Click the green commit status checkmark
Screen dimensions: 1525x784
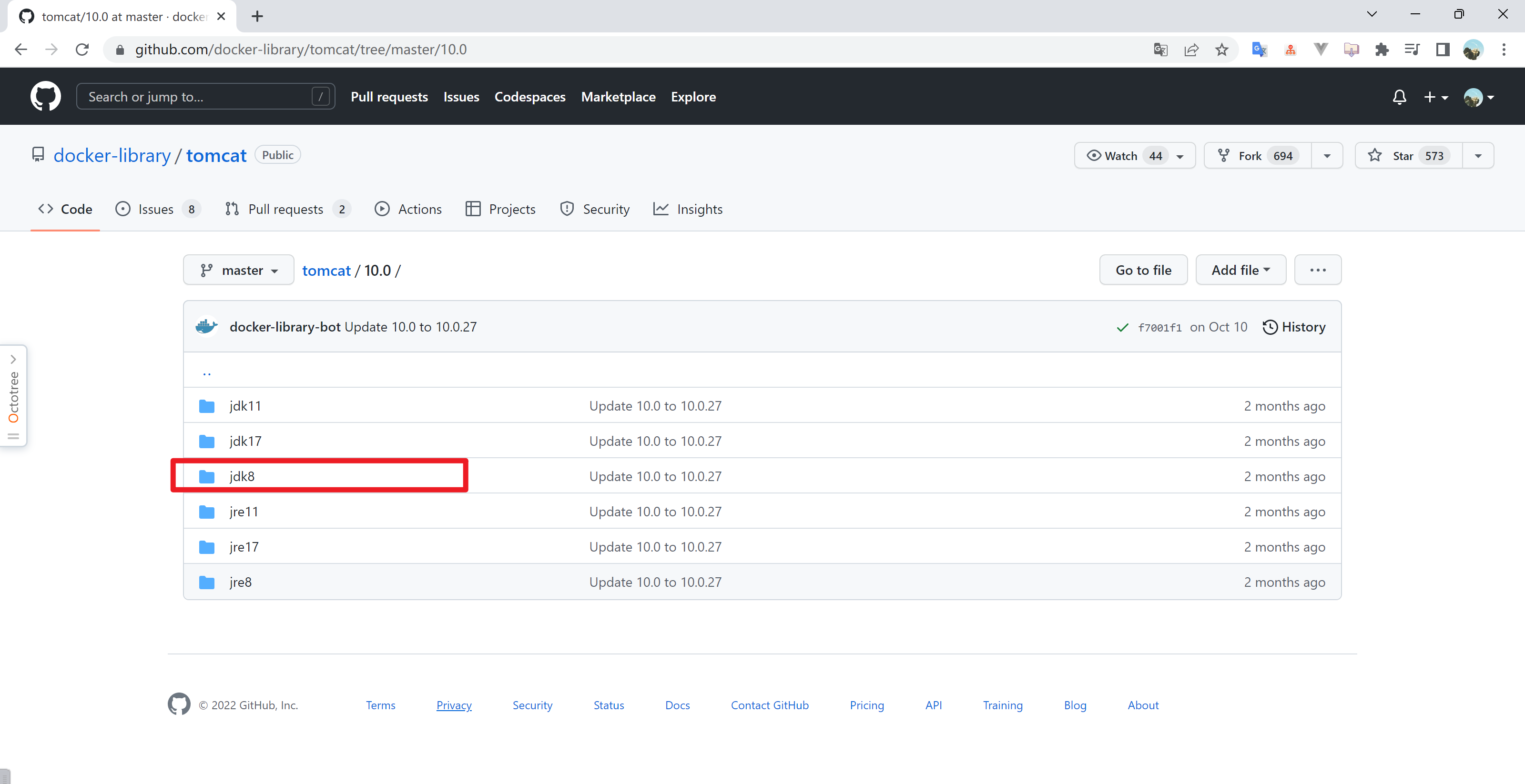1122,327
